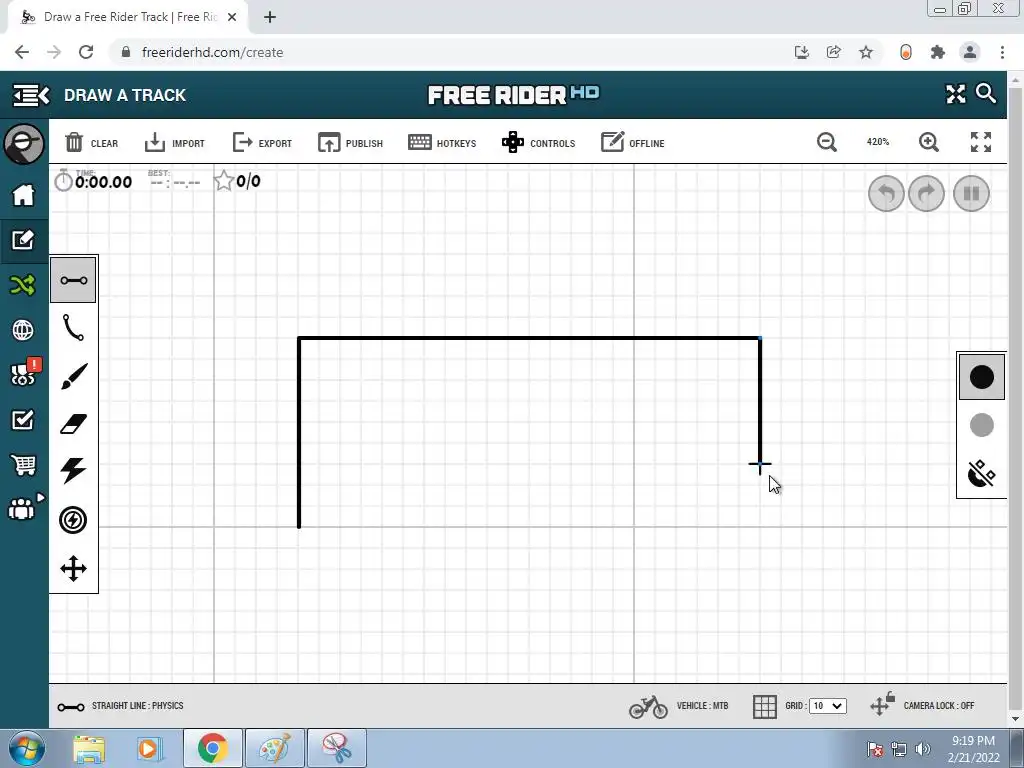Open the shop cart icon
This screenshot has height=768, width=1024.
point(24,465)
